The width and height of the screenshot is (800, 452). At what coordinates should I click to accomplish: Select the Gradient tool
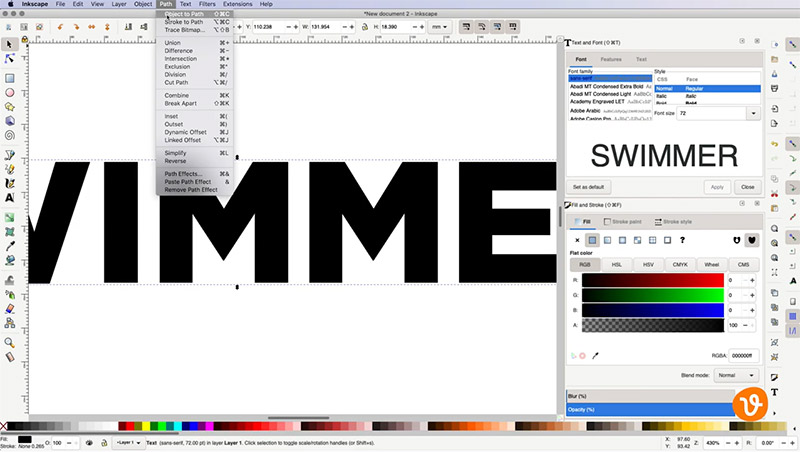9,217
